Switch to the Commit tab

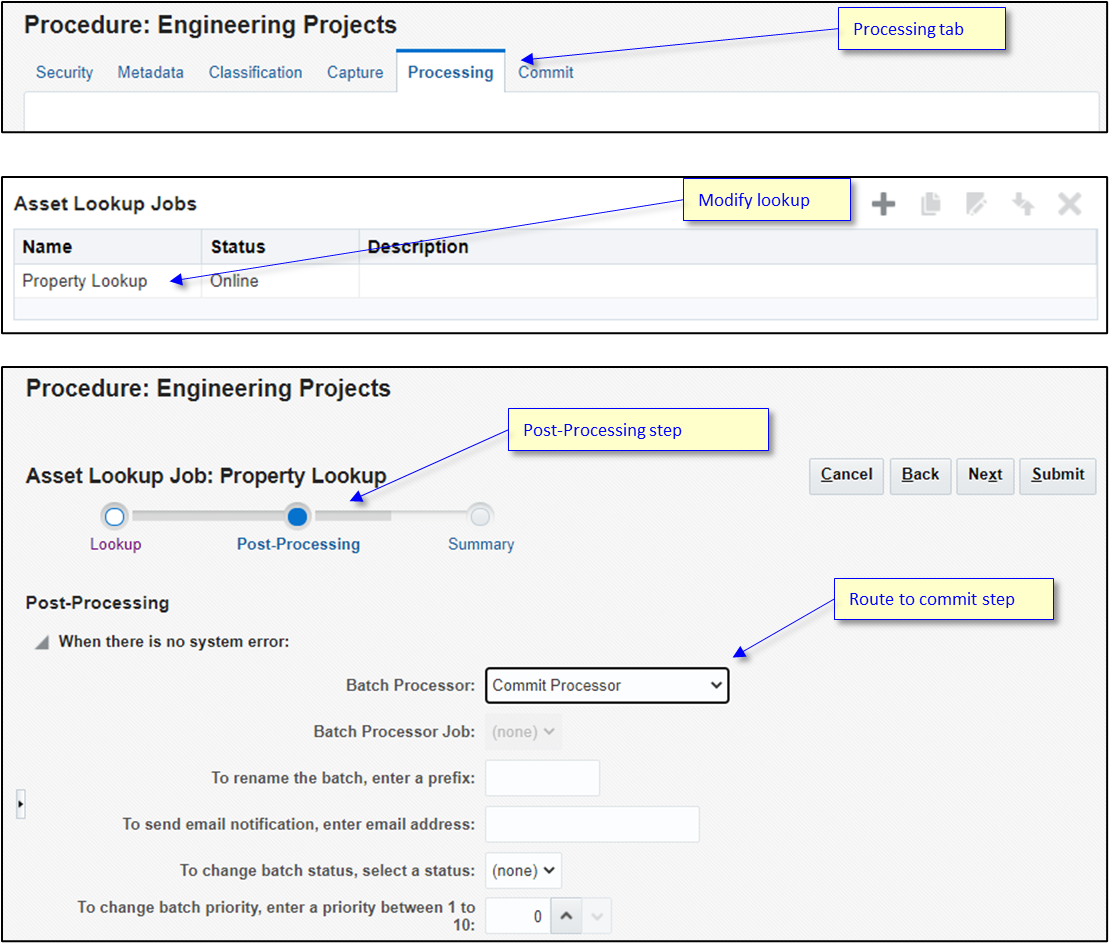click(546, 72)
